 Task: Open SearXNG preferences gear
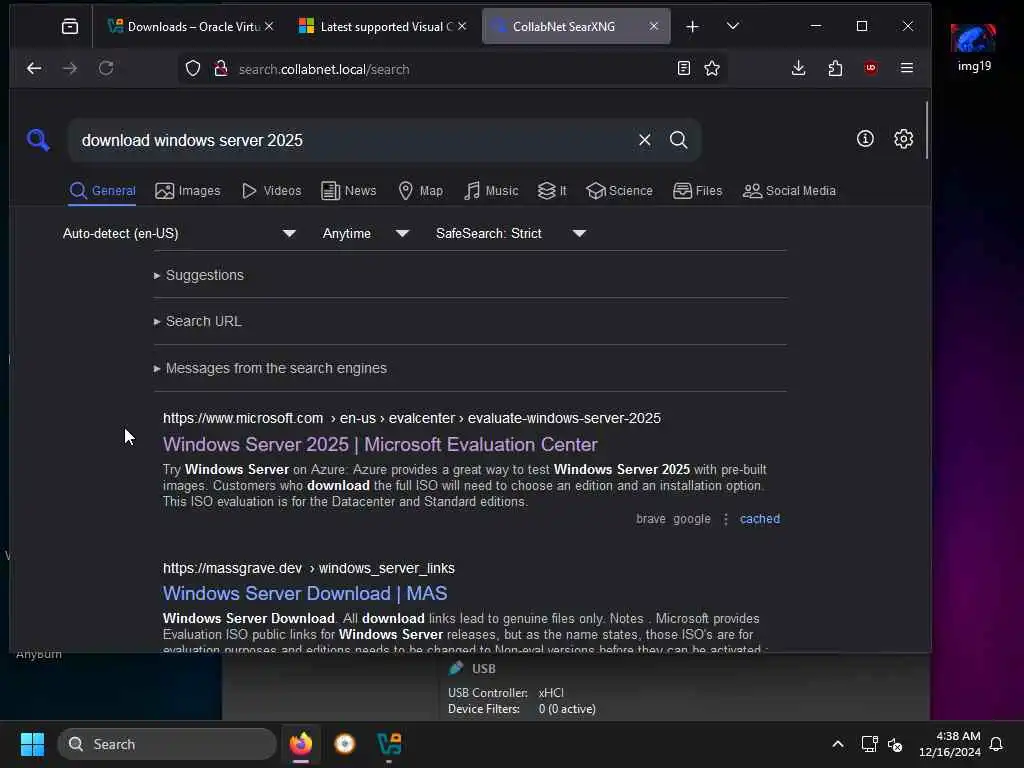coord(903,138)
